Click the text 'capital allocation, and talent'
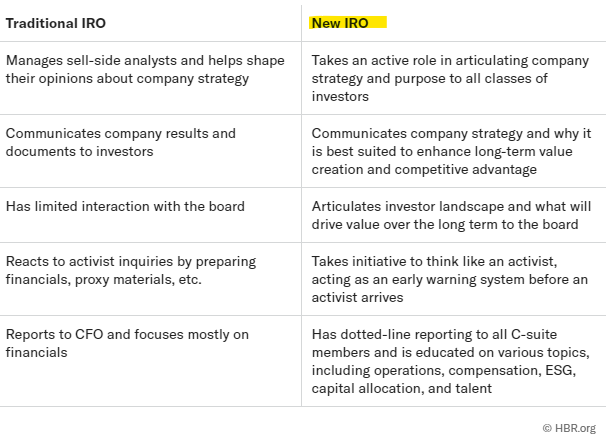The image size is (607, 446). [402, 388]
